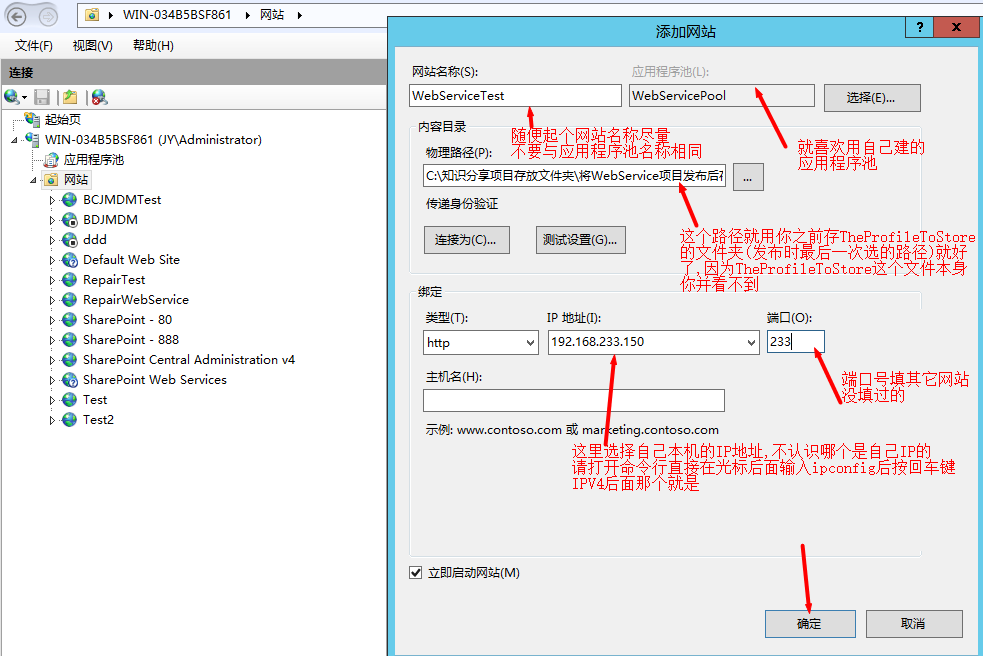Click the connect-to-server globe toolbar icon

tap(13, 97)
